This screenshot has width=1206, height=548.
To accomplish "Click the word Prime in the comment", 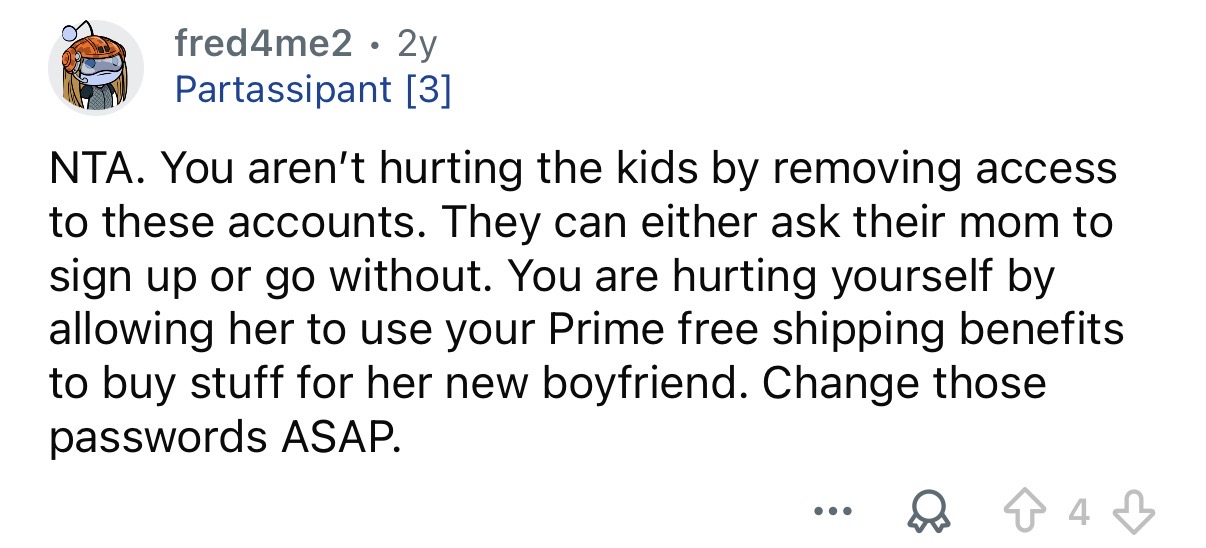I will point(594,330).
